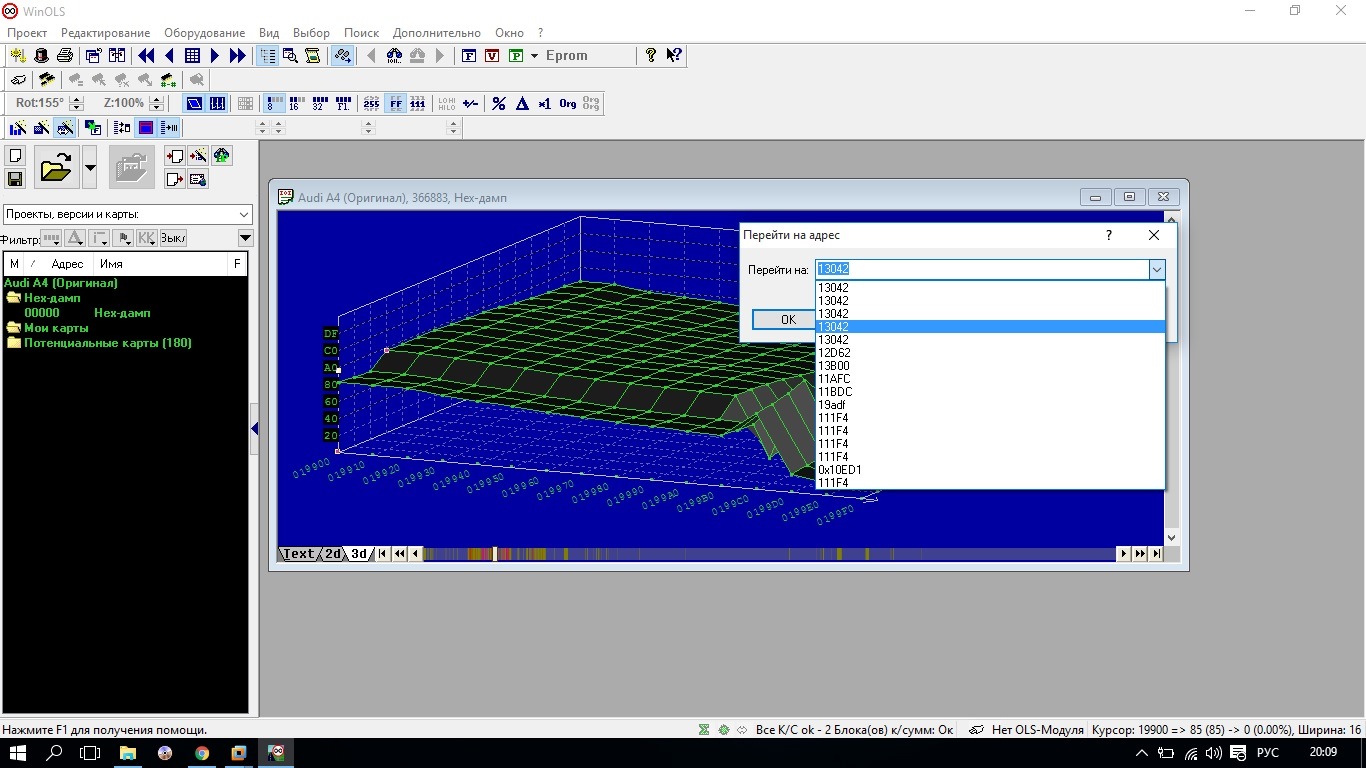Open the KK filter dropdown
Viewport: 1366px width, 768px height.
pos(146,238)
